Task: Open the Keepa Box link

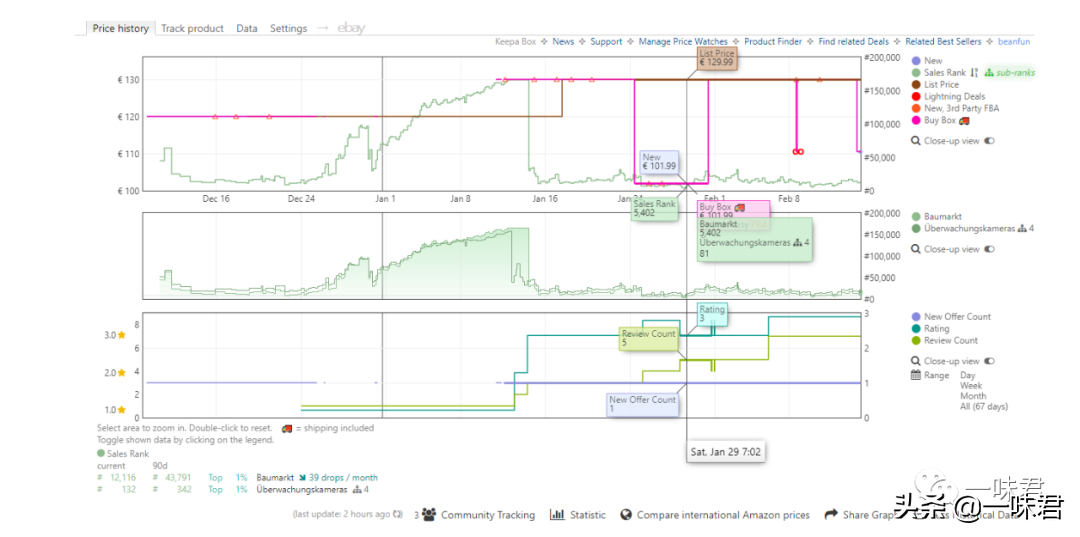Action: click(515, 41)
